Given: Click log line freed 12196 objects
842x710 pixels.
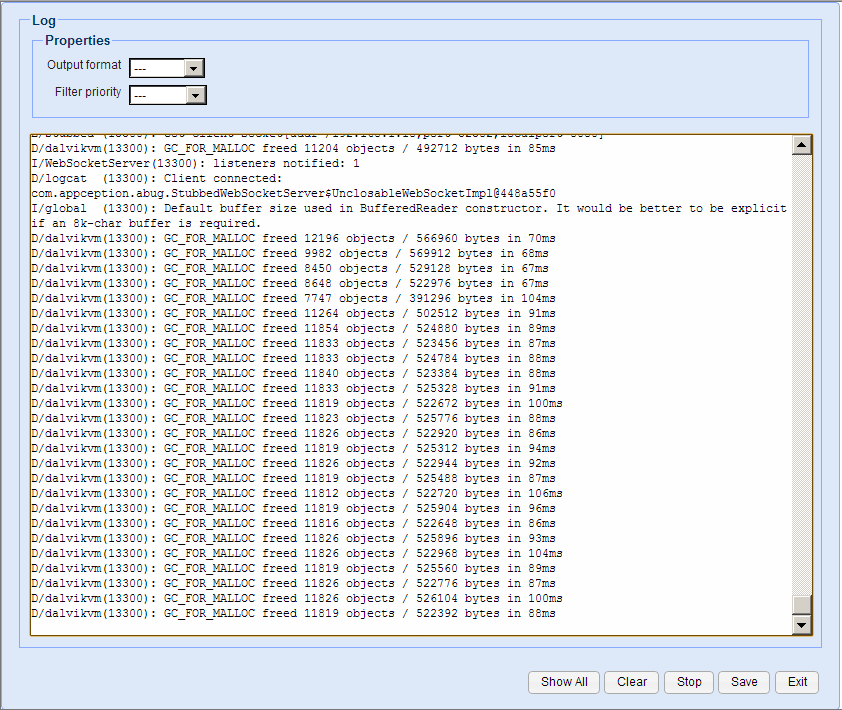Looking at the screenshot, I should point(293,238).
